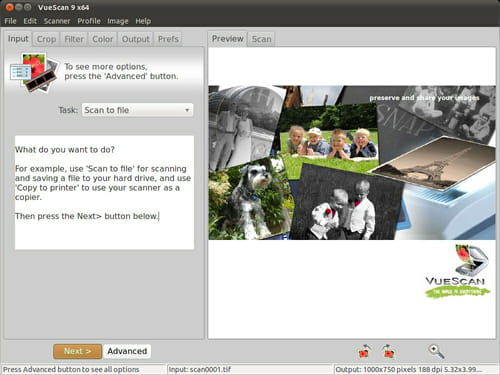
Task: Click the rotate left strawberry icon
Action: [364, 351]
